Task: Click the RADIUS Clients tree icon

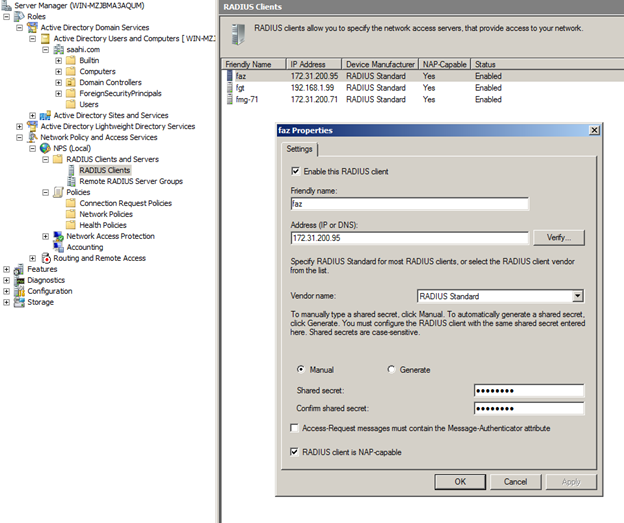Action: click(x=71, y=170)
